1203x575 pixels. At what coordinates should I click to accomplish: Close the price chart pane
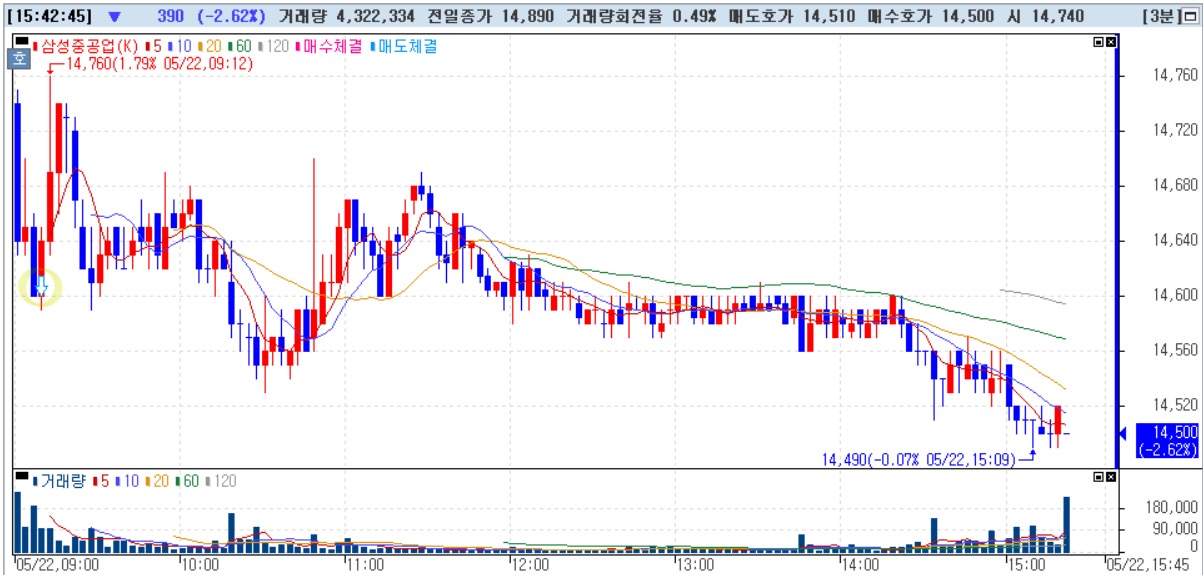pyautogui.click(x=1110, y=42)
